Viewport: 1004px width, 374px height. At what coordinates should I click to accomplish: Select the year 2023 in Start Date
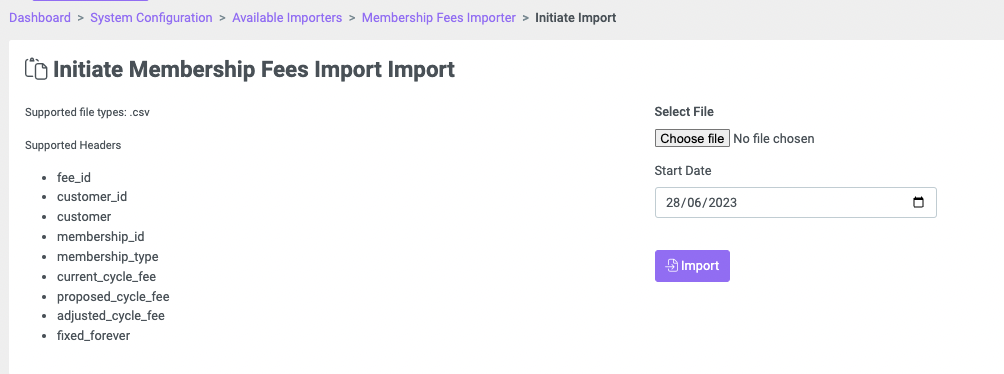(722, 202)
